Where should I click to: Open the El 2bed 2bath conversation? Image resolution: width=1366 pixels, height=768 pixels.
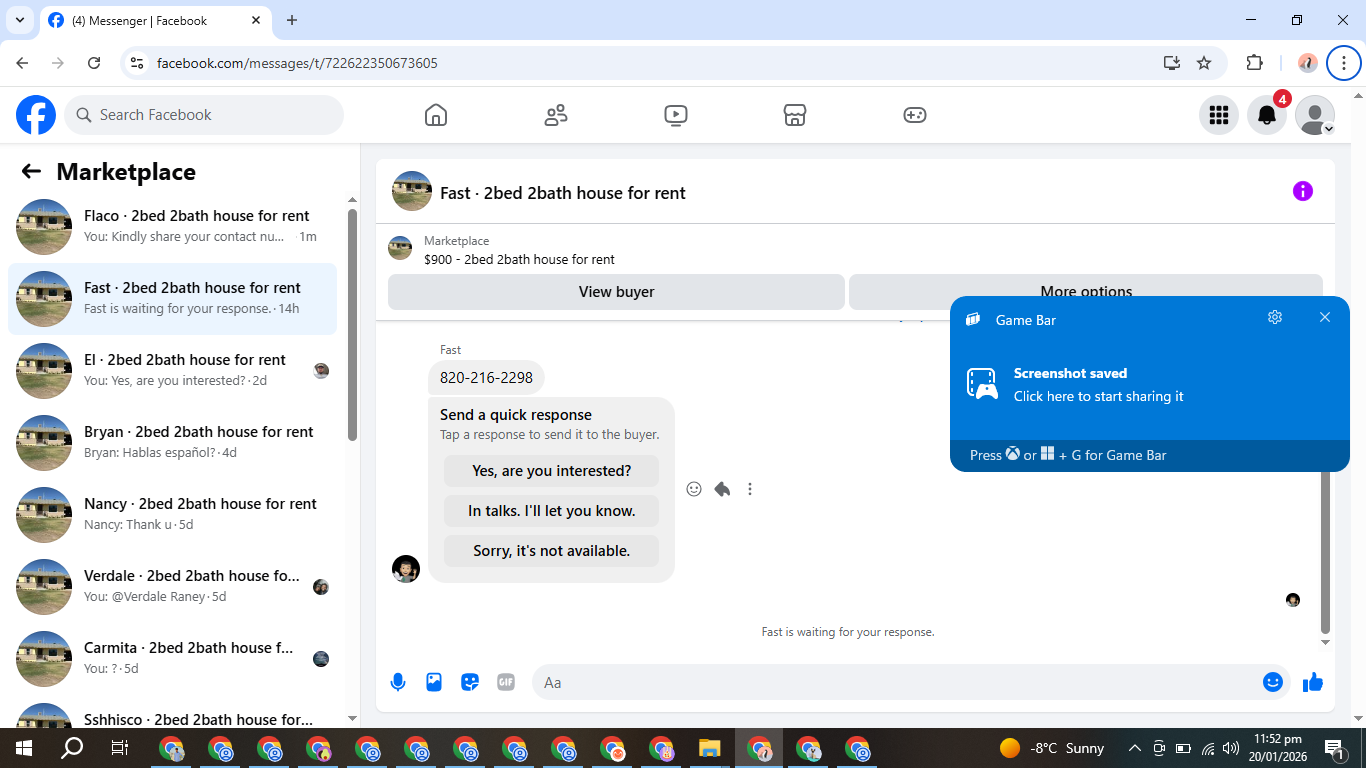point(172,371)
